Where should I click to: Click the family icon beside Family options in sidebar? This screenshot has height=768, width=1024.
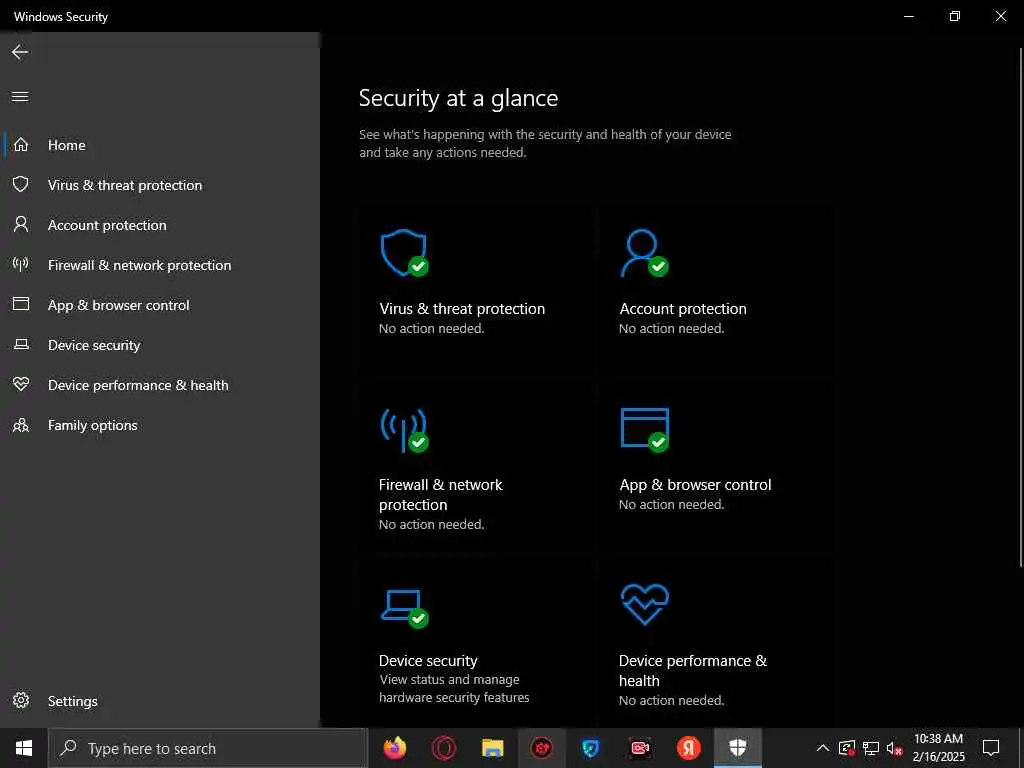point(21,425)
